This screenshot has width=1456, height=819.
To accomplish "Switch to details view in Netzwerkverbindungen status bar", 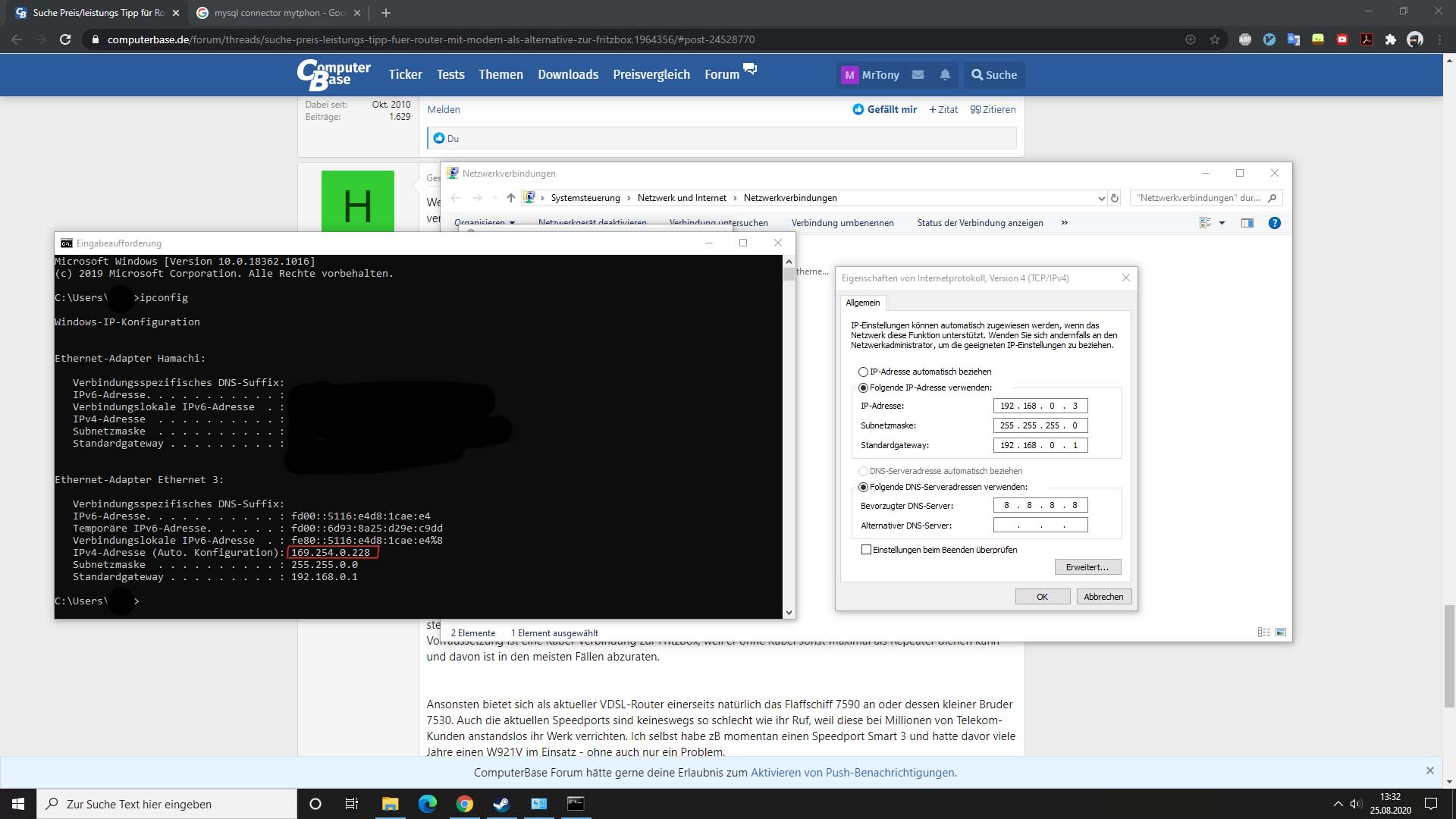I will click(x=1264, y=632).
